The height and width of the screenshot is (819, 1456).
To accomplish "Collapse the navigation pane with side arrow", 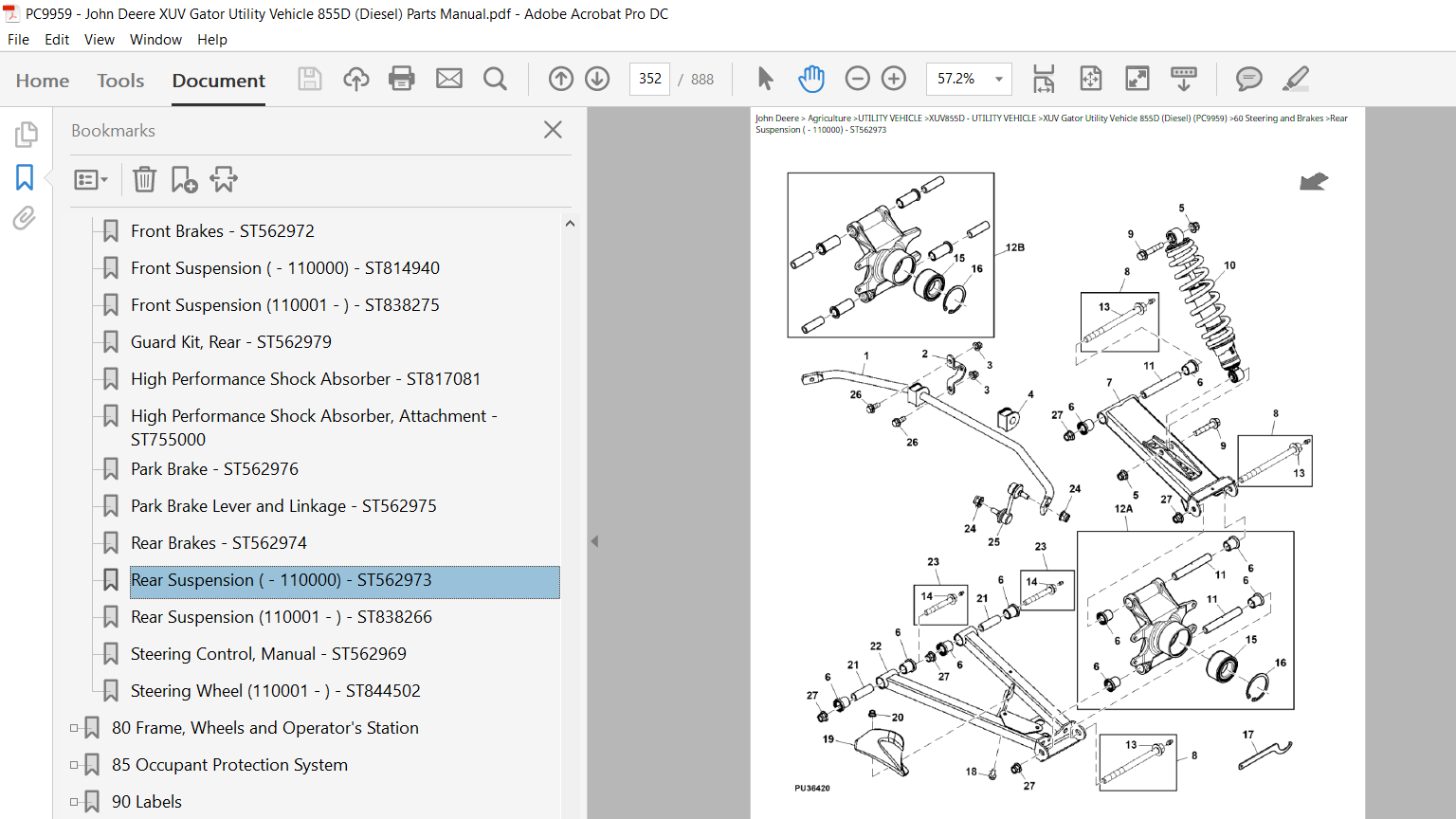I will coord(594,541).
